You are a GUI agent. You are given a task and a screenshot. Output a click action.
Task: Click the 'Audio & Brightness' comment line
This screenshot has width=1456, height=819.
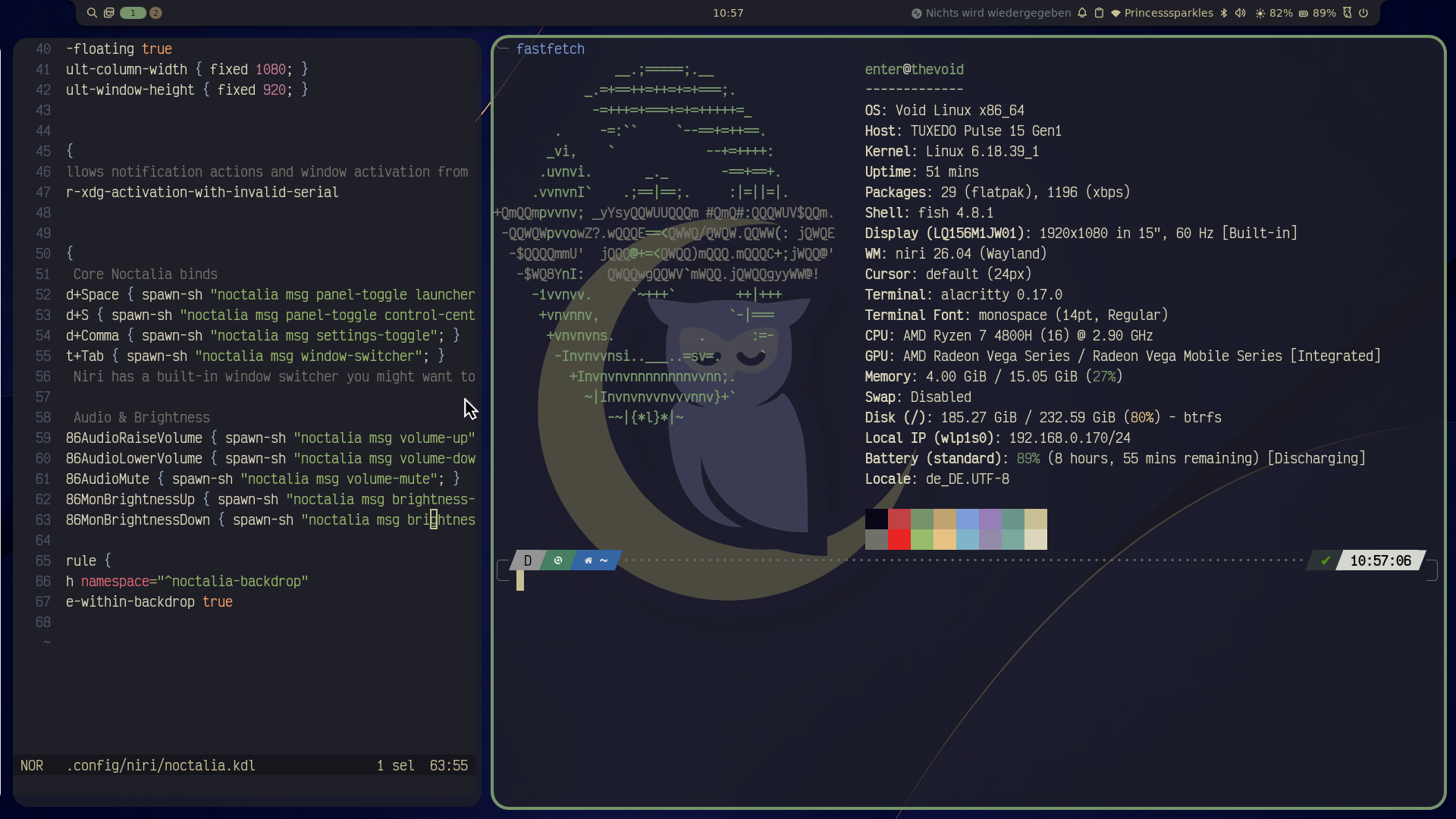[142, 418]
